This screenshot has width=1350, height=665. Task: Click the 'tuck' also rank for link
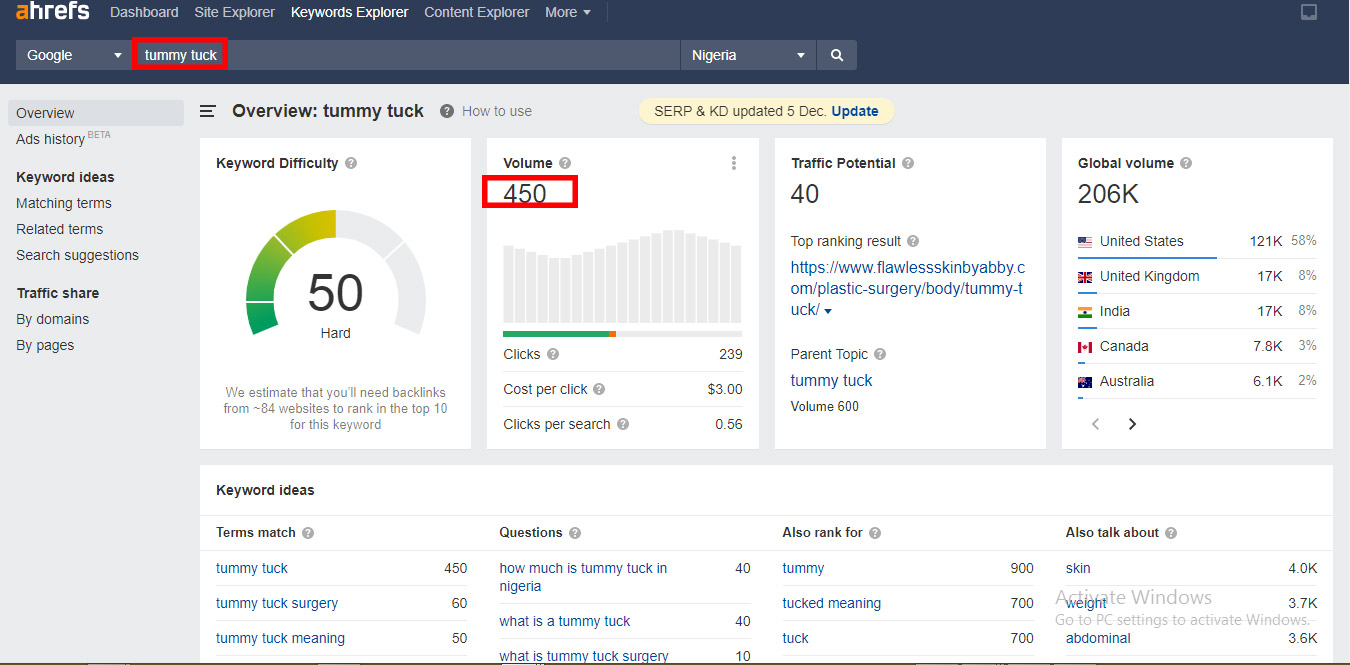796,638
